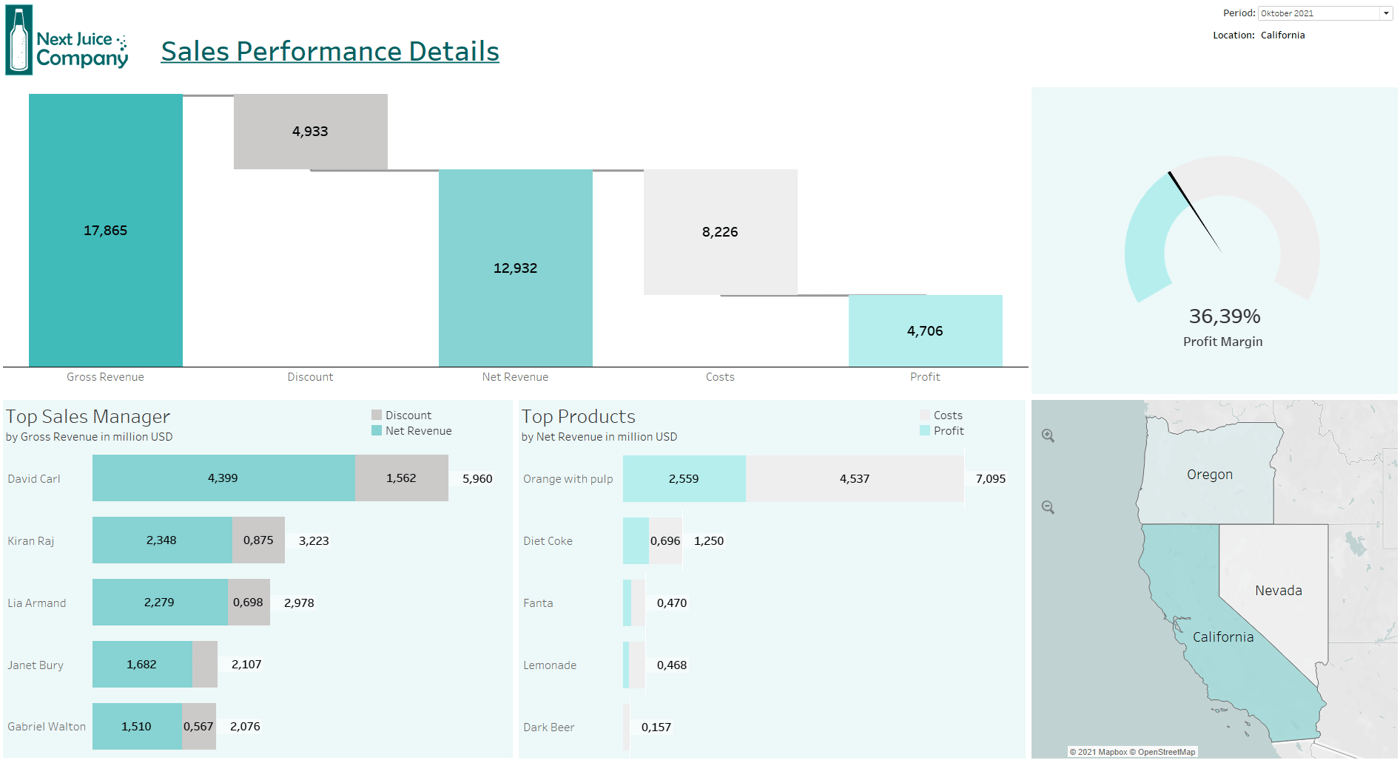Click the Profit bar in the waterfall chart

point(925,330)
